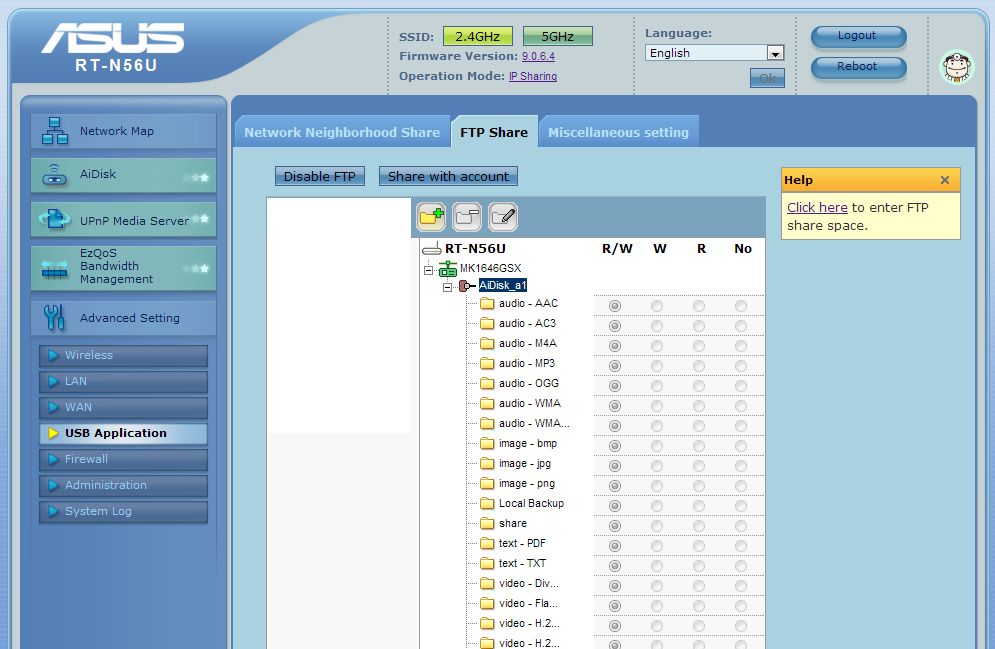Viewport: 995px width, 649px height.
Task: Open Network Map from sidebar icon
Action: [x=54, y=131]
